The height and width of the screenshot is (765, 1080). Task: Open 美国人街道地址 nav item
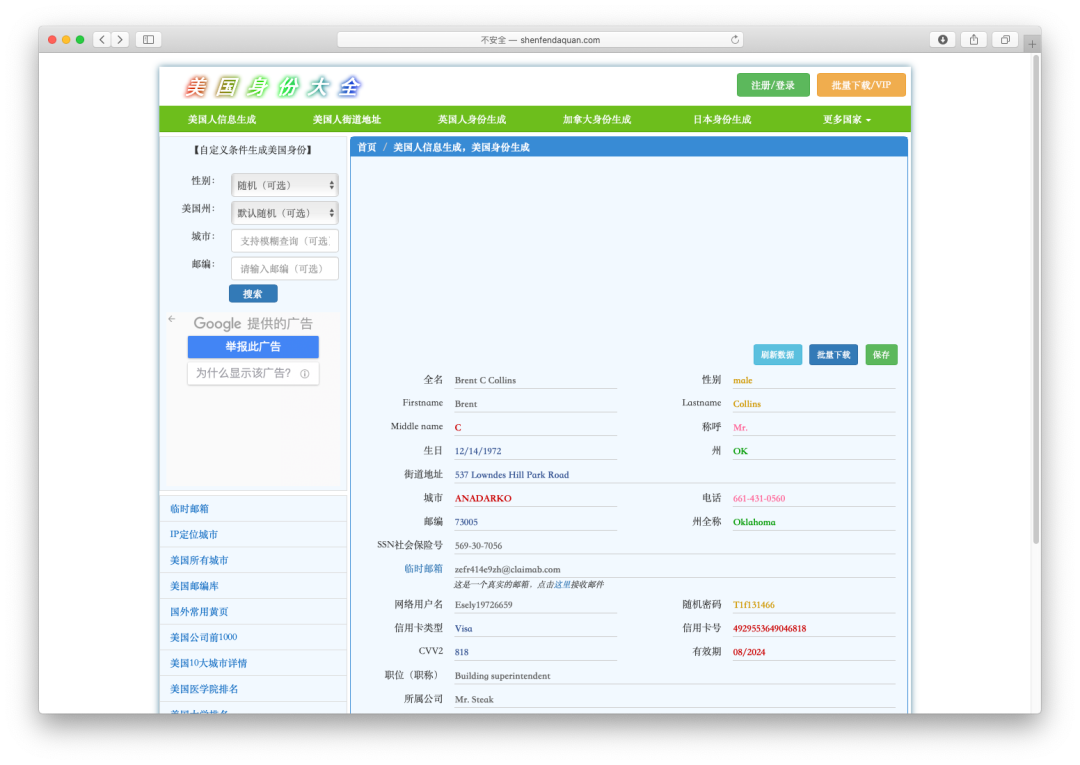pos(346,119)
